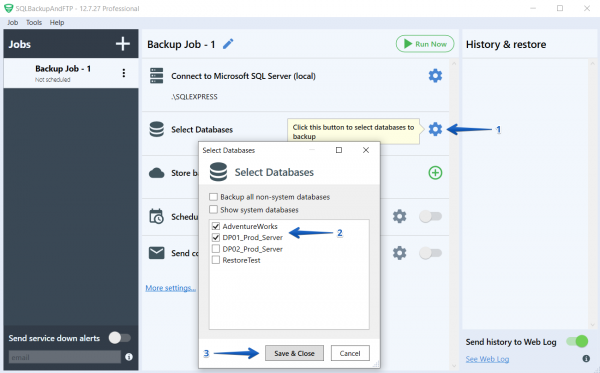Click the .\SQLEXPRESS server name
The image size is (600, 373).
(194, 97)
